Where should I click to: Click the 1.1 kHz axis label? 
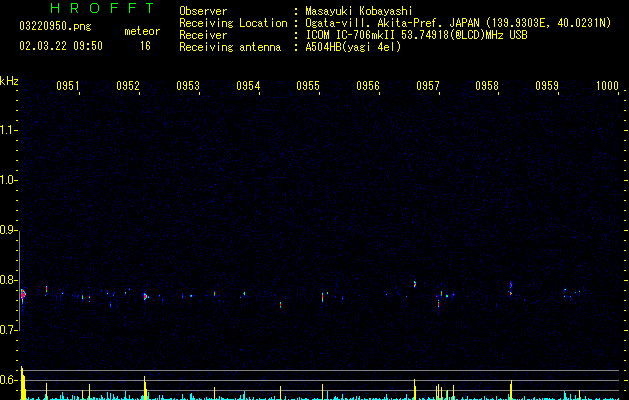coord(8,130)
